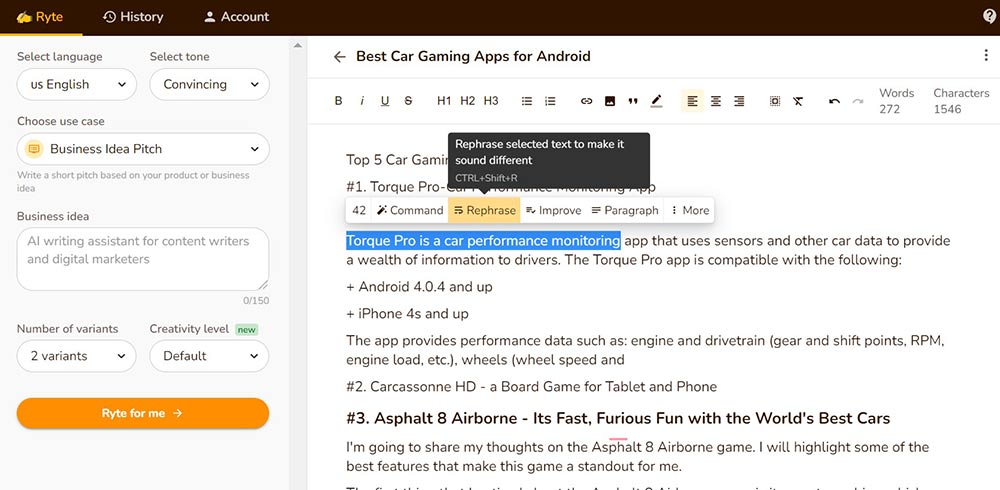Click the insert image icon
This screenshot has height=490, width=1000.
click(610, 101)
